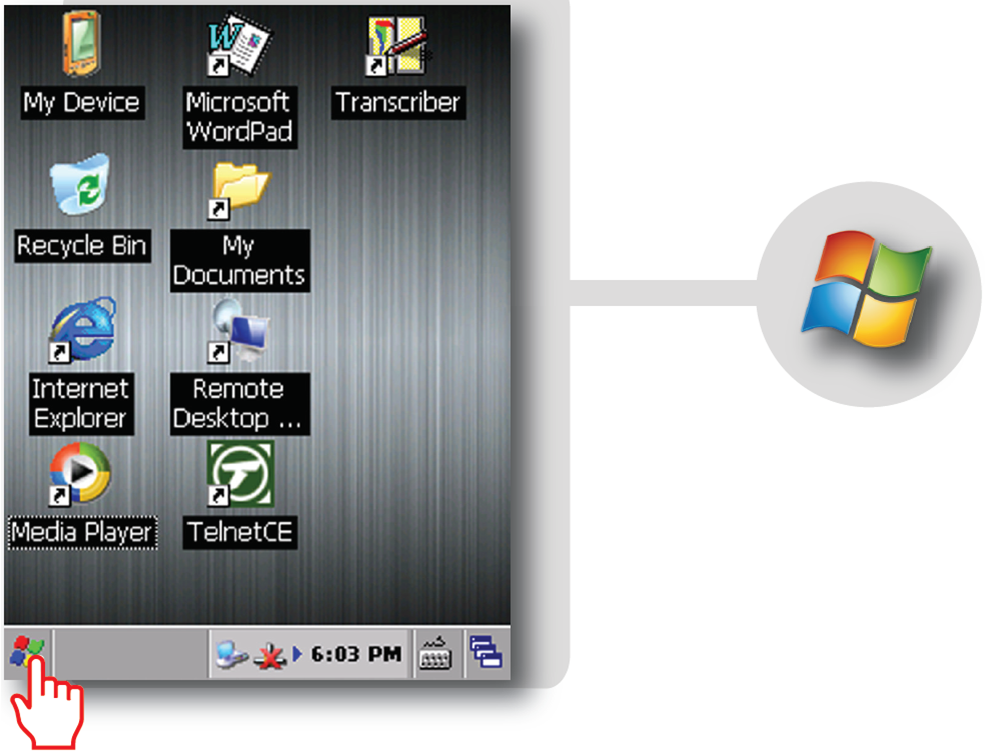Select the 'My Documents' label text
The image size is (986, 751).
point(240,260)
